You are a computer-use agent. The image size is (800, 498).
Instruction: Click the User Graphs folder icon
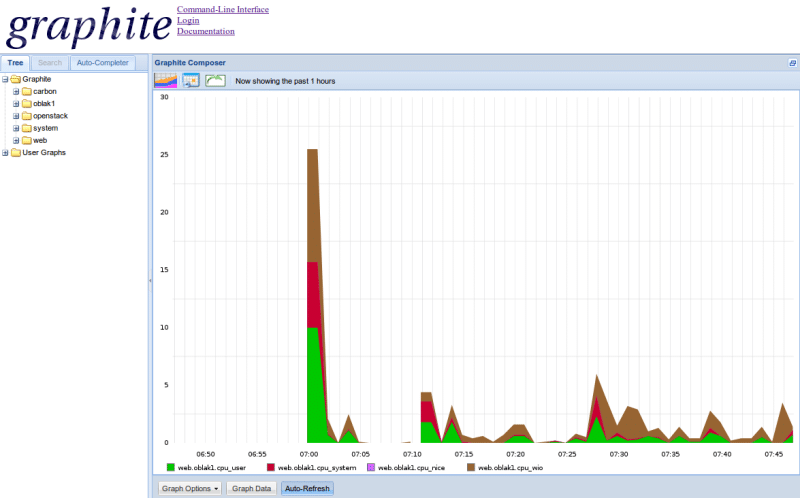click(x=16, y=153)
